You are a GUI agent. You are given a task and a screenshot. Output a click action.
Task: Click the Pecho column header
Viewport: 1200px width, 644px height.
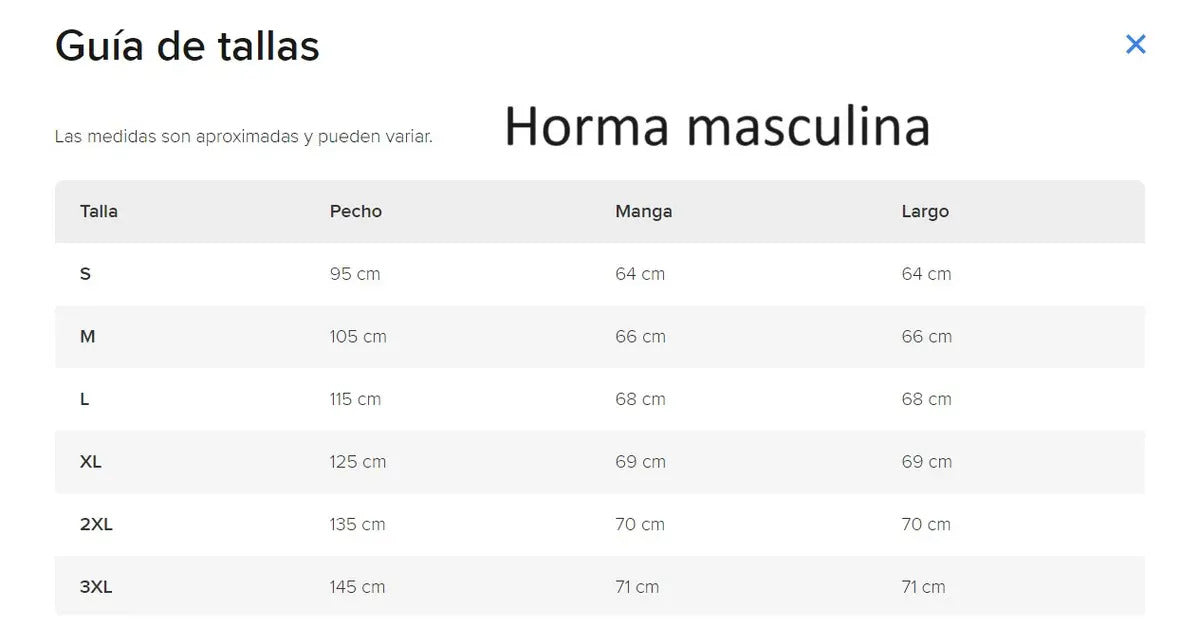(x=356, y=211)
